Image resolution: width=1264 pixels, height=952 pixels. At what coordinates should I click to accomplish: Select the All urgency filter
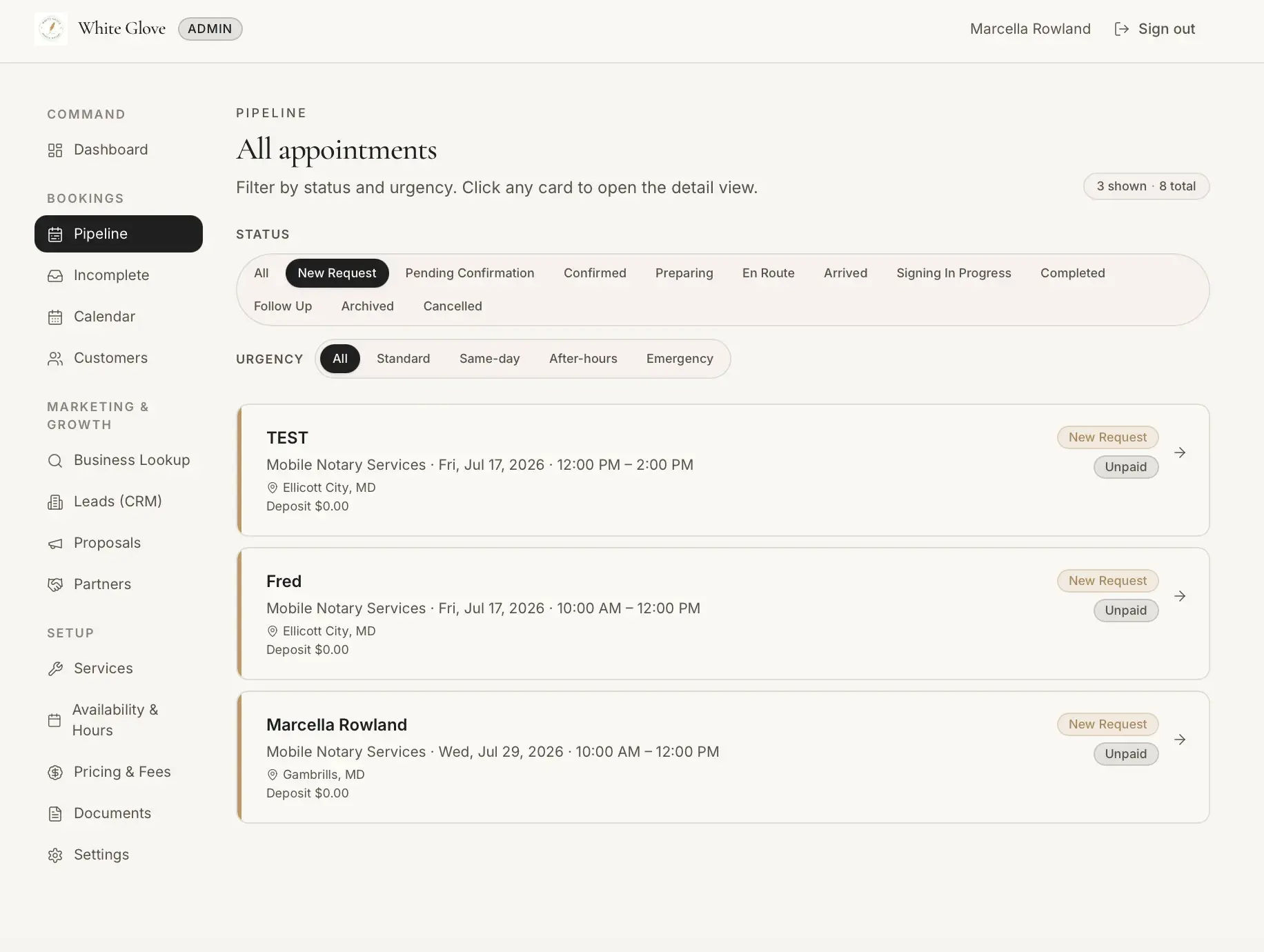tap(340, 359)
